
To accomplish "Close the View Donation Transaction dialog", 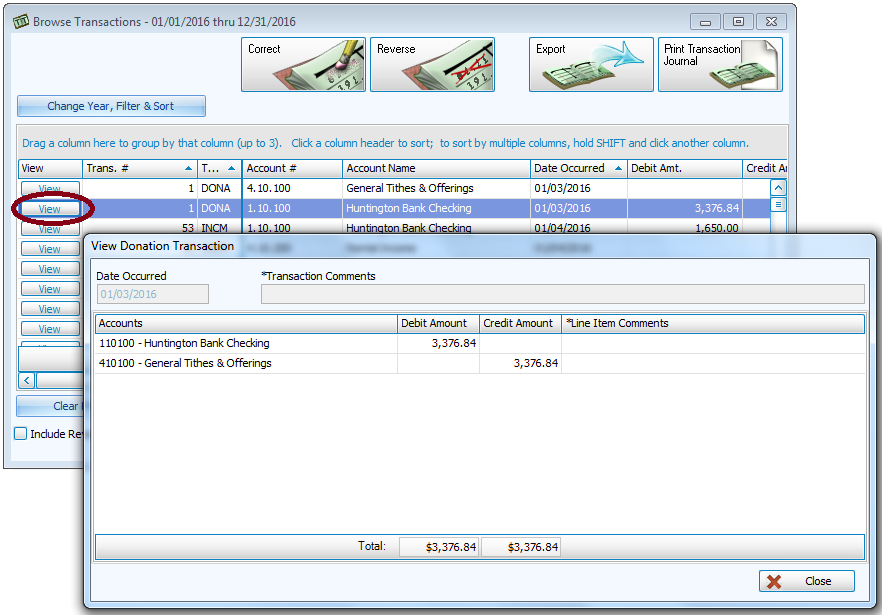I will 806,581.
